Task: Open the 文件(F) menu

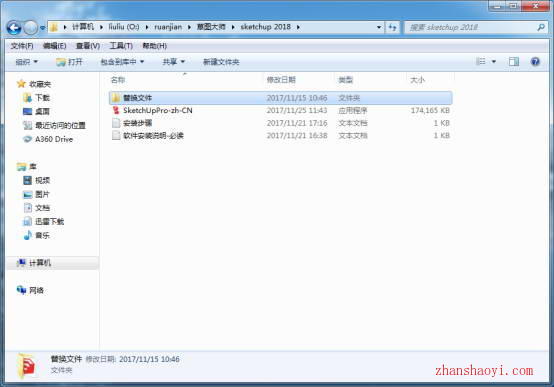Action: point(22,46)
